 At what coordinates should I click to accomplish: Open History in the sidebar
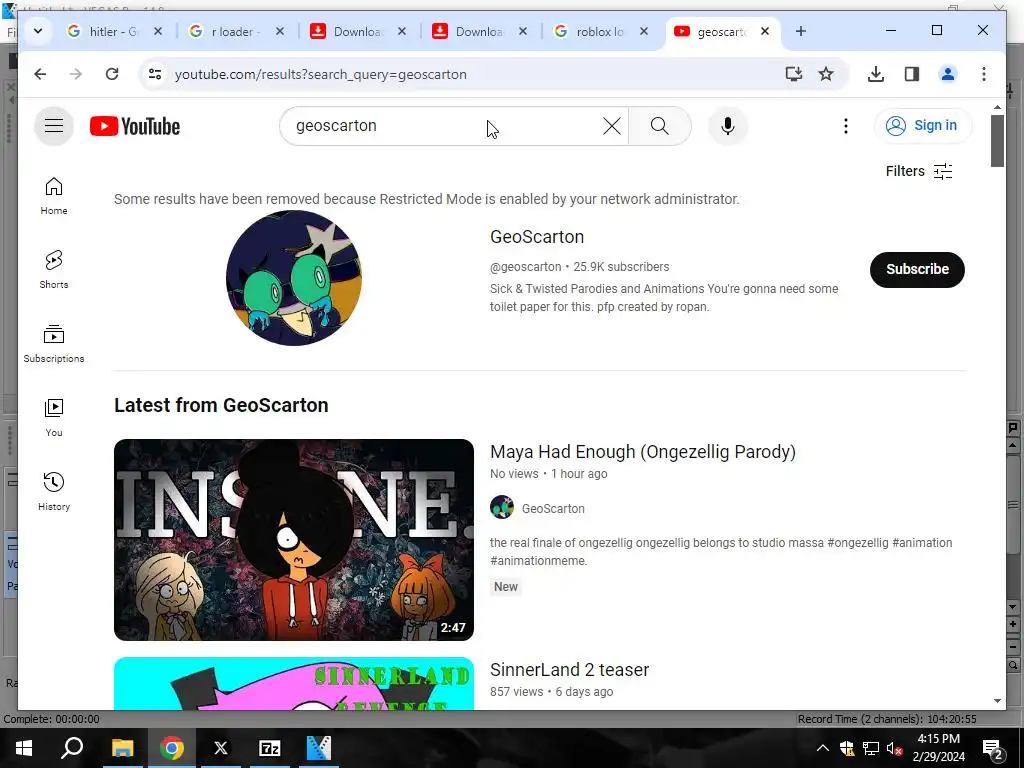54,491
